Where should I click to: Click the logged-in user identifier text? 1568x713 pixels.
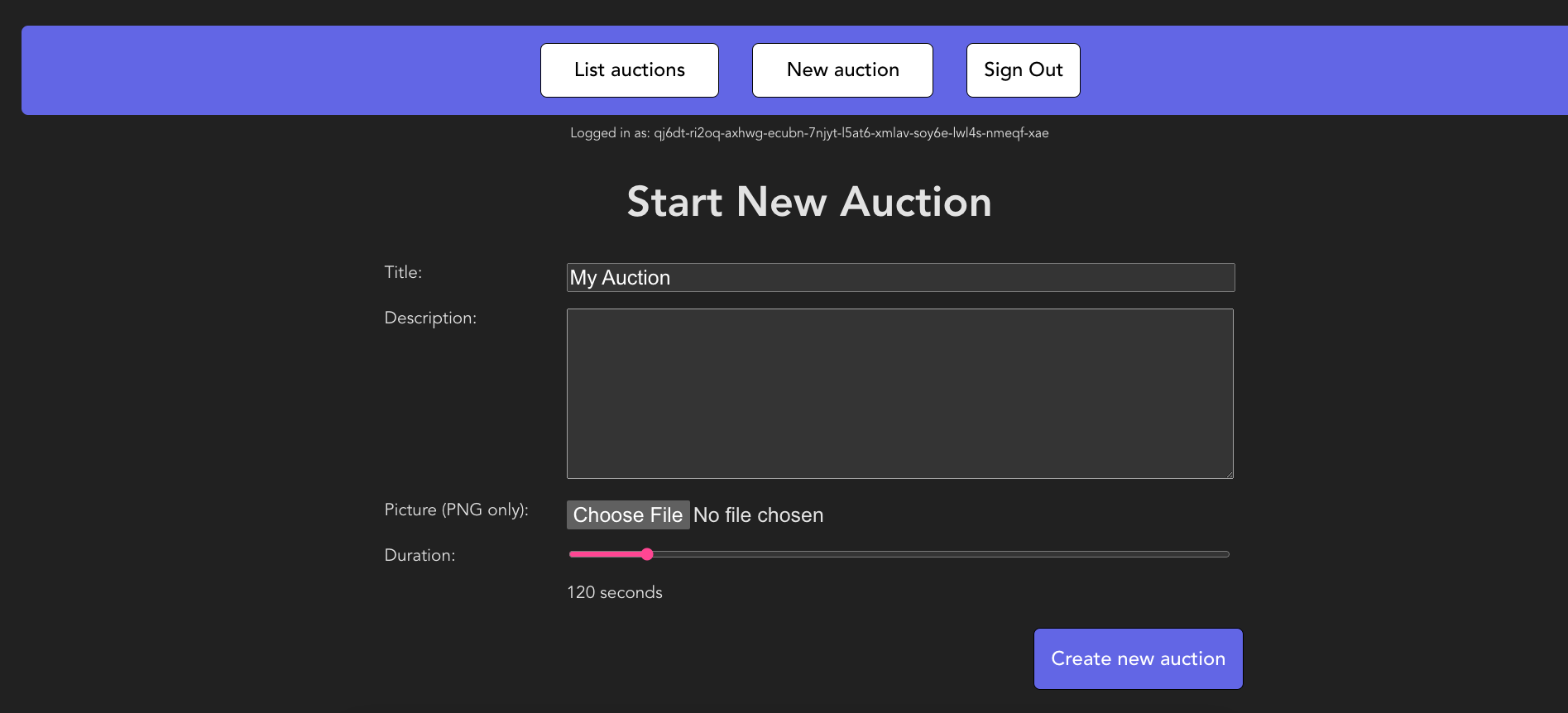pyautogui.click(x=808, y=132)
